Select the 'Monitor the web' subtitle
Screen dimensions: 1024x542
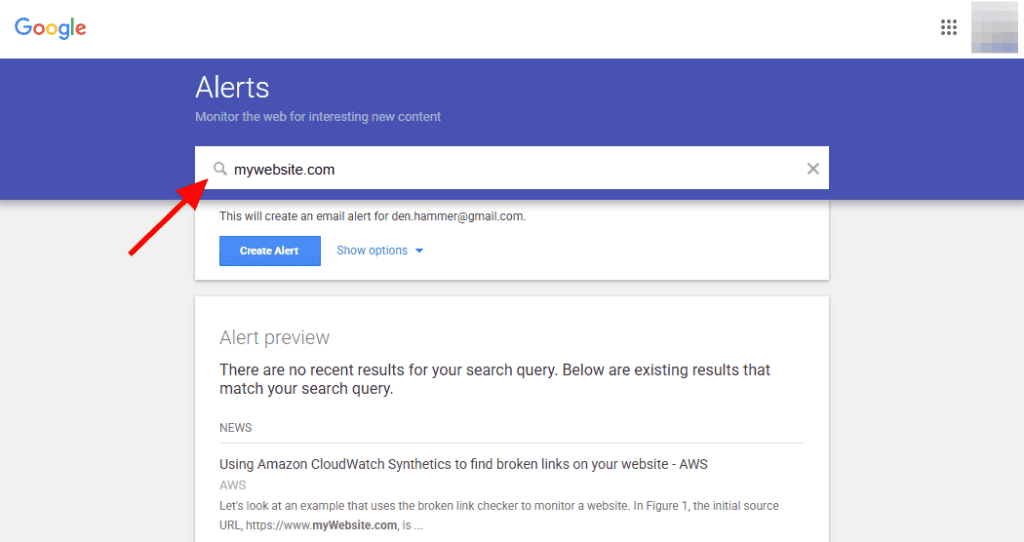click(318, 117)
